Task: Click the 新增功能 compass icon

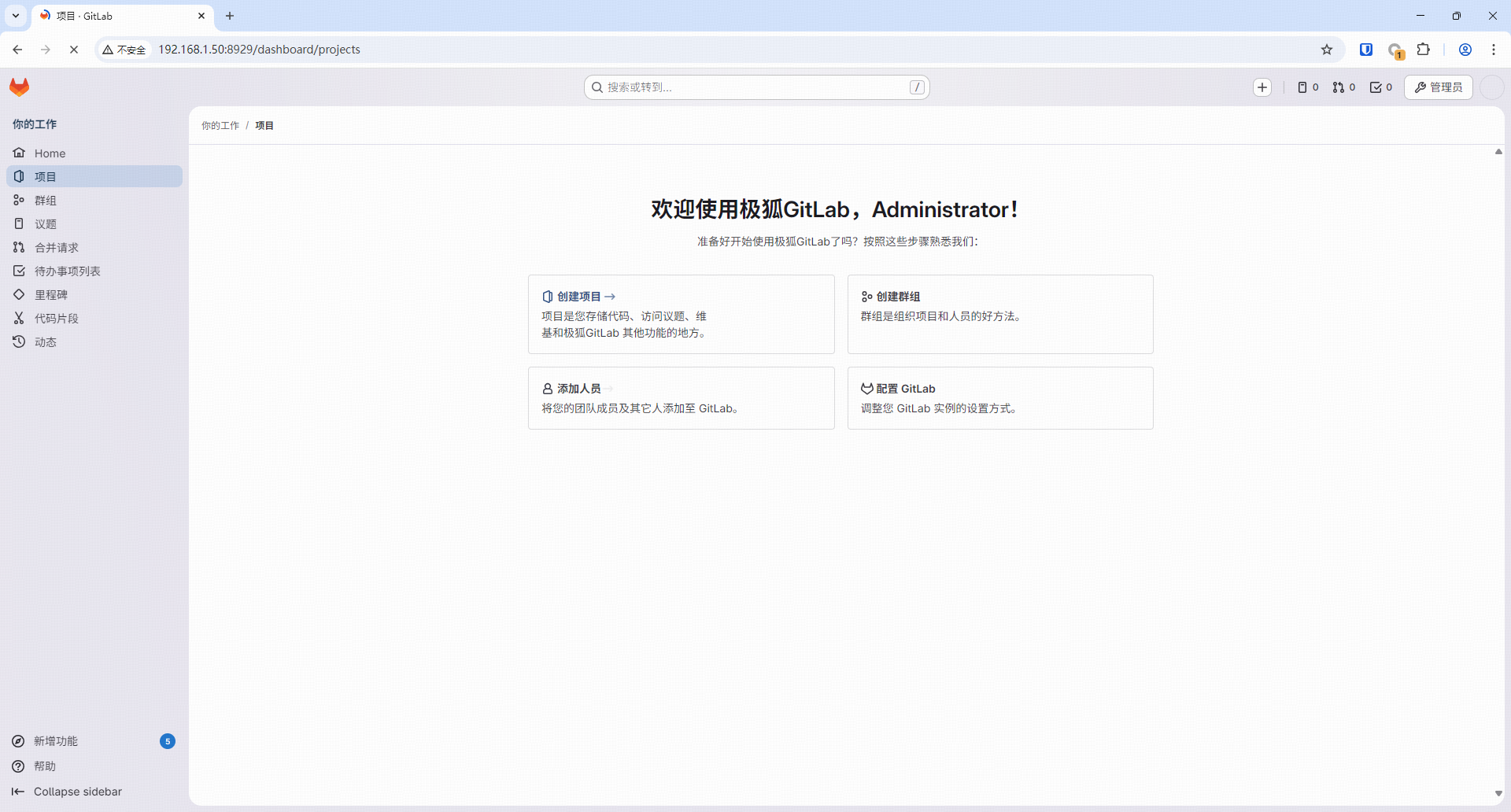Action: [x=18, y=741]
